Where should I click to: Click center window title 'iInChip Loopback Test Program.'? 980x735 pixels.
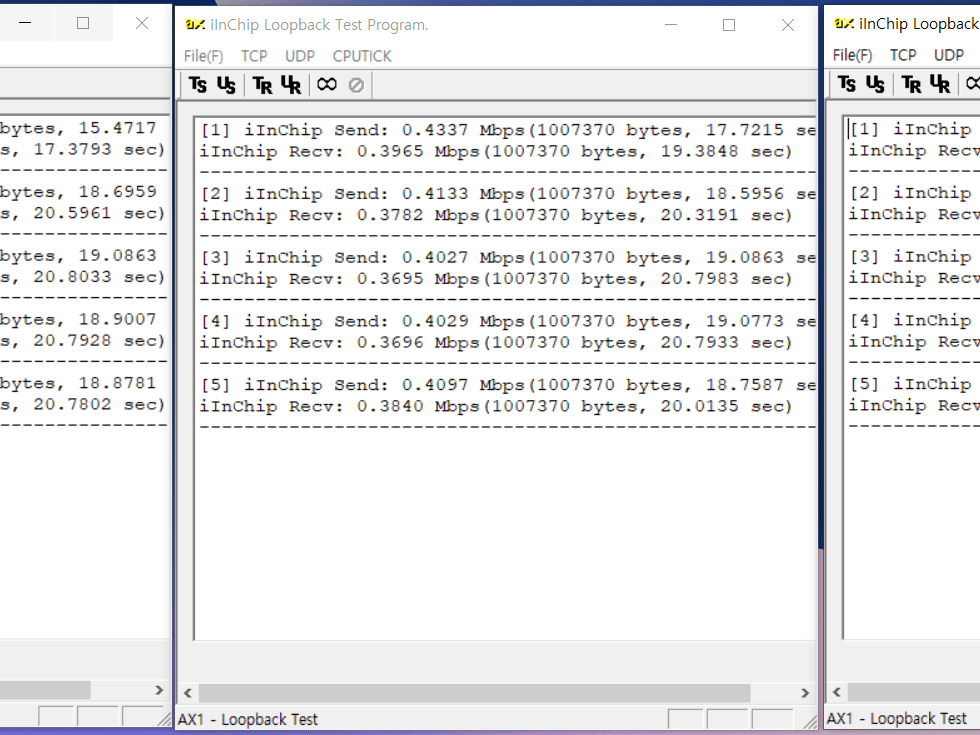point(319,25)
